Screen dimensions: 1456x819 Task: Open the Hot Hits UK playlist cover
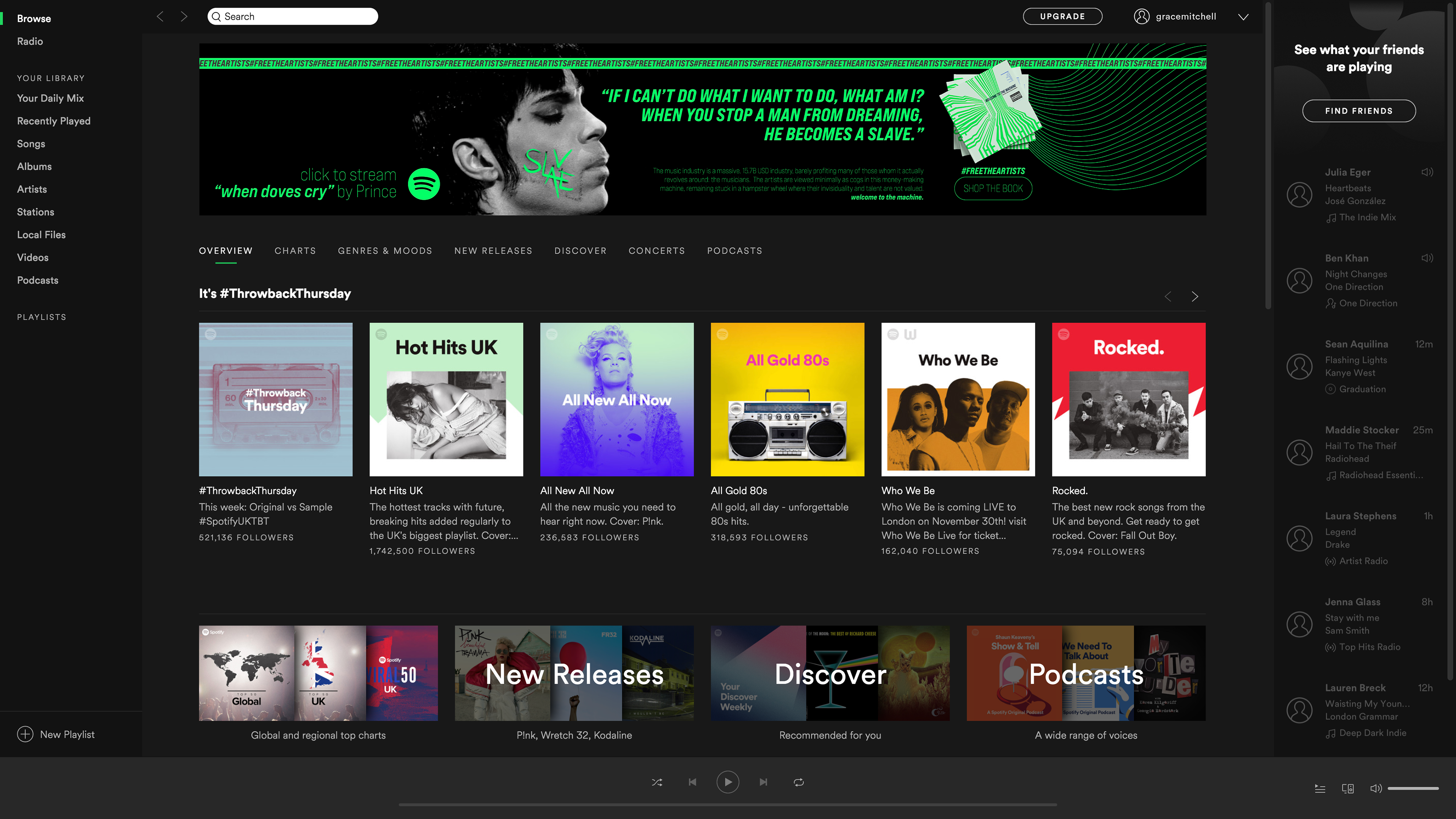click(447, 400)
